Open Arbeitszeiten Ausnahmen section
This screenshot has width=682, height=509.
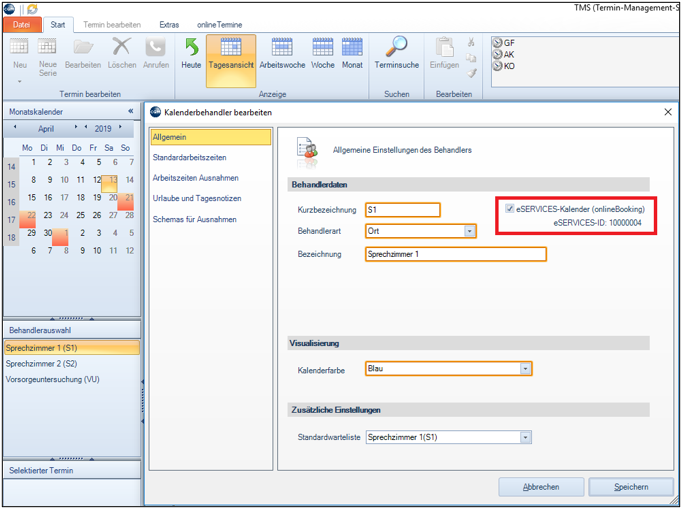coord(195,178)
